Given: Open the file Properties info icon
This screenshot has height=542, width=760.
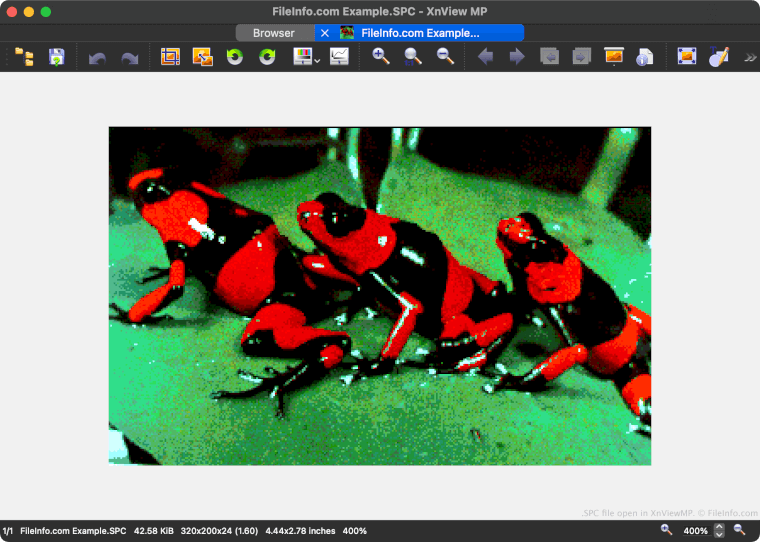Looking at the screenshot, I should (x=645, y=57).
